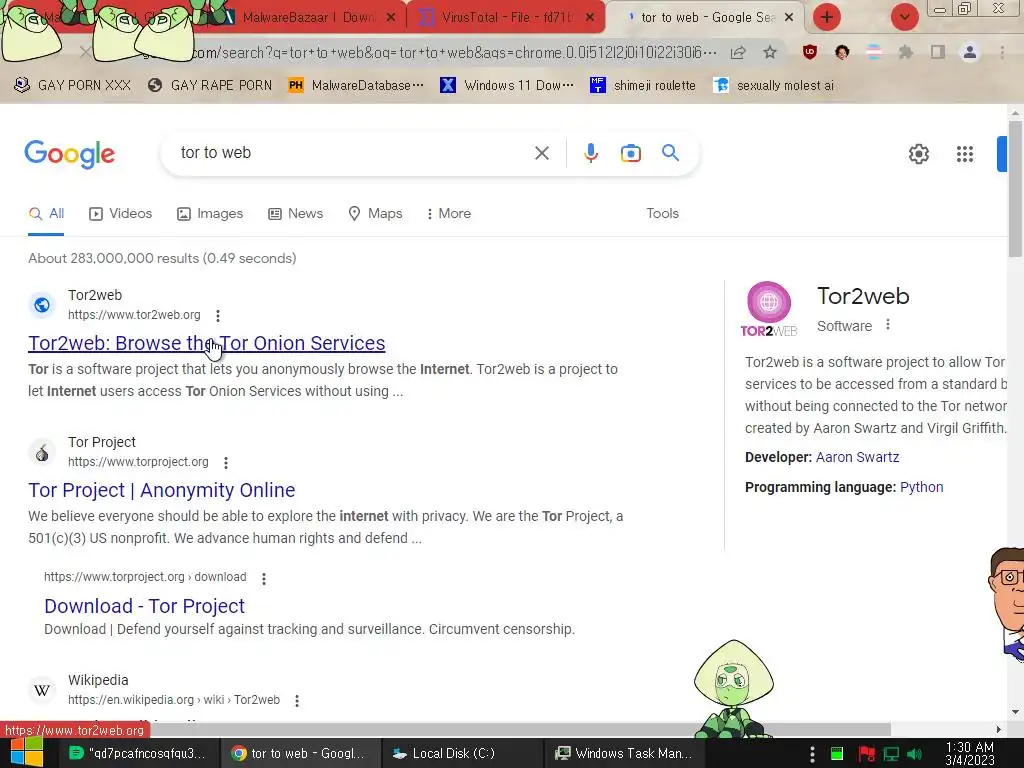Click the Aaron Swartz developer link
Viewport: 1024px width, 768px height.
tap(857, 457)
